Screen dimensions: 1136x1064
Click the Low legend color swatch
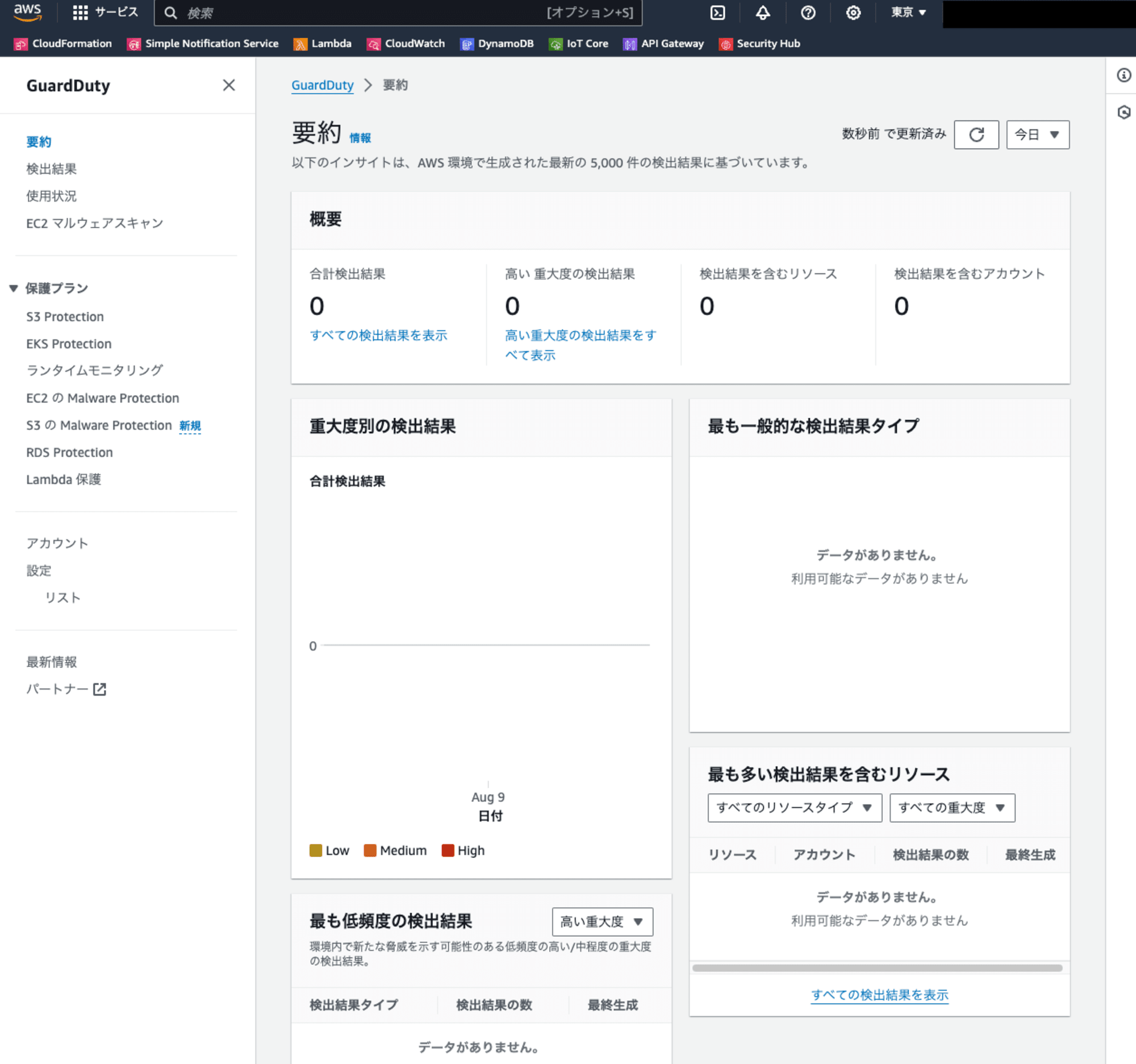(315, 851)
